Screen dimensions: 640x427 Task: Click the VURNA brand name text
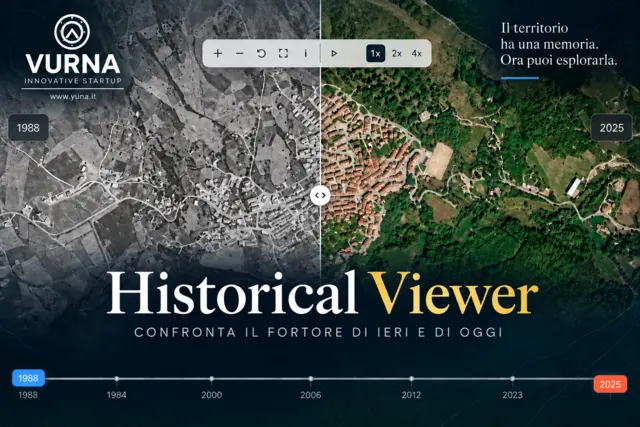pos(73,64)
